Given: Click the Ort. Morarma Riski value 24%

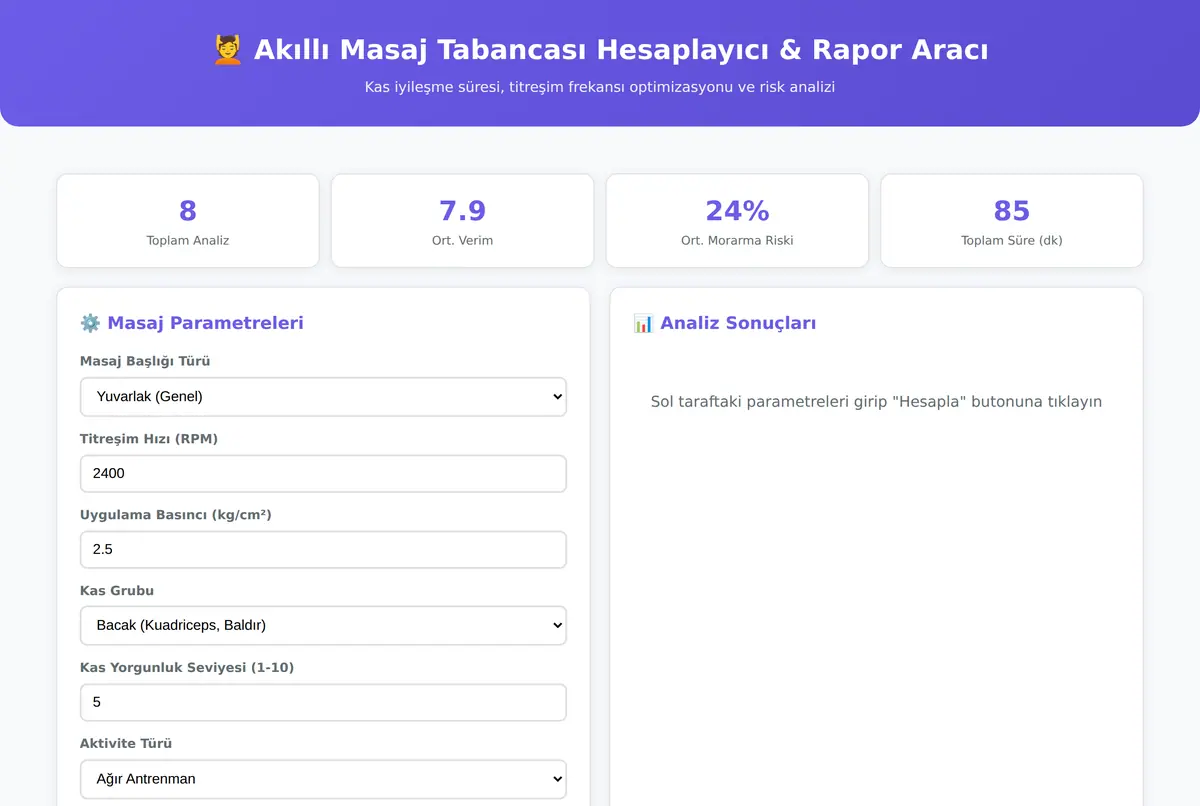Looking at the screenshot, I should point(737,210).
